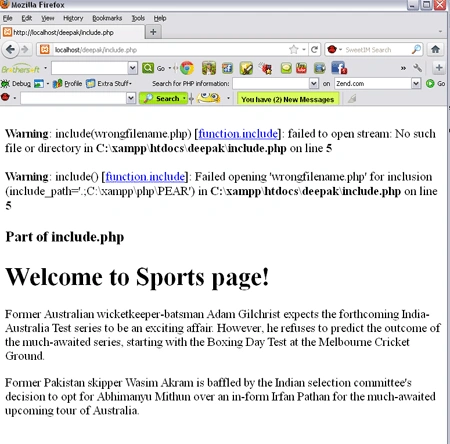Image resolution: width=450 pixels, height=444 pixels.
Task: Click the YouTube toolbar icon
Action: [301, 68]
